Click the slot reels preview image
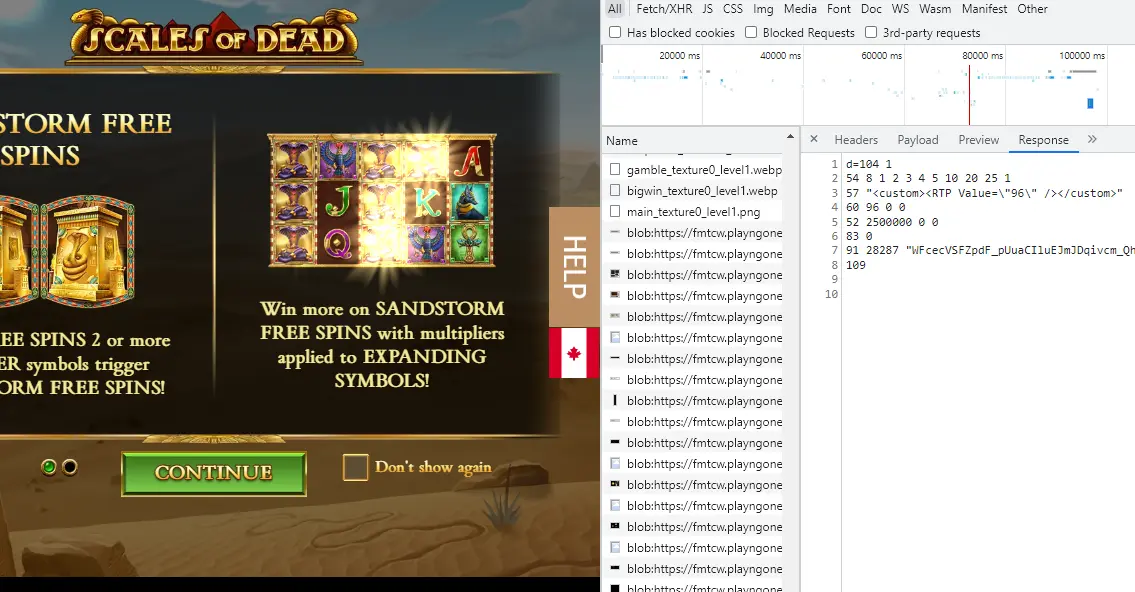 (381, 200)
